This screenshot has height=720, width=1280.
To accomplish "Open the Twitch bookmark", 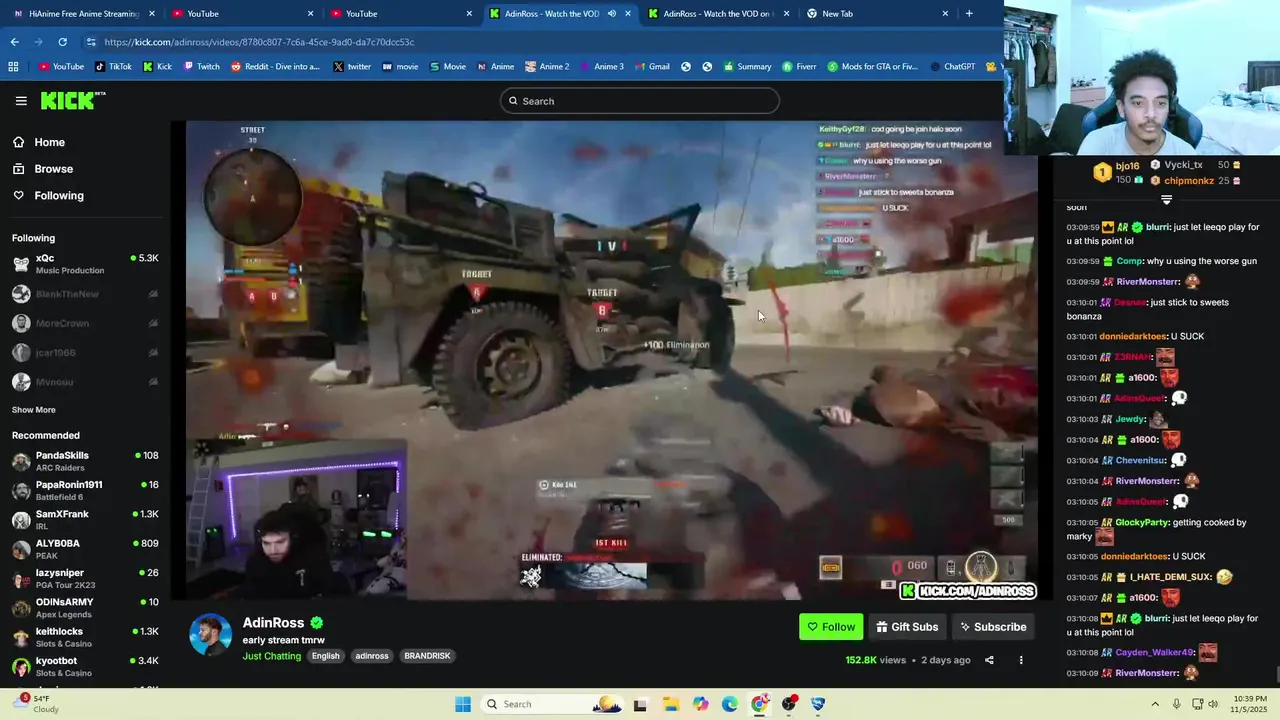I will pos(201,67).
